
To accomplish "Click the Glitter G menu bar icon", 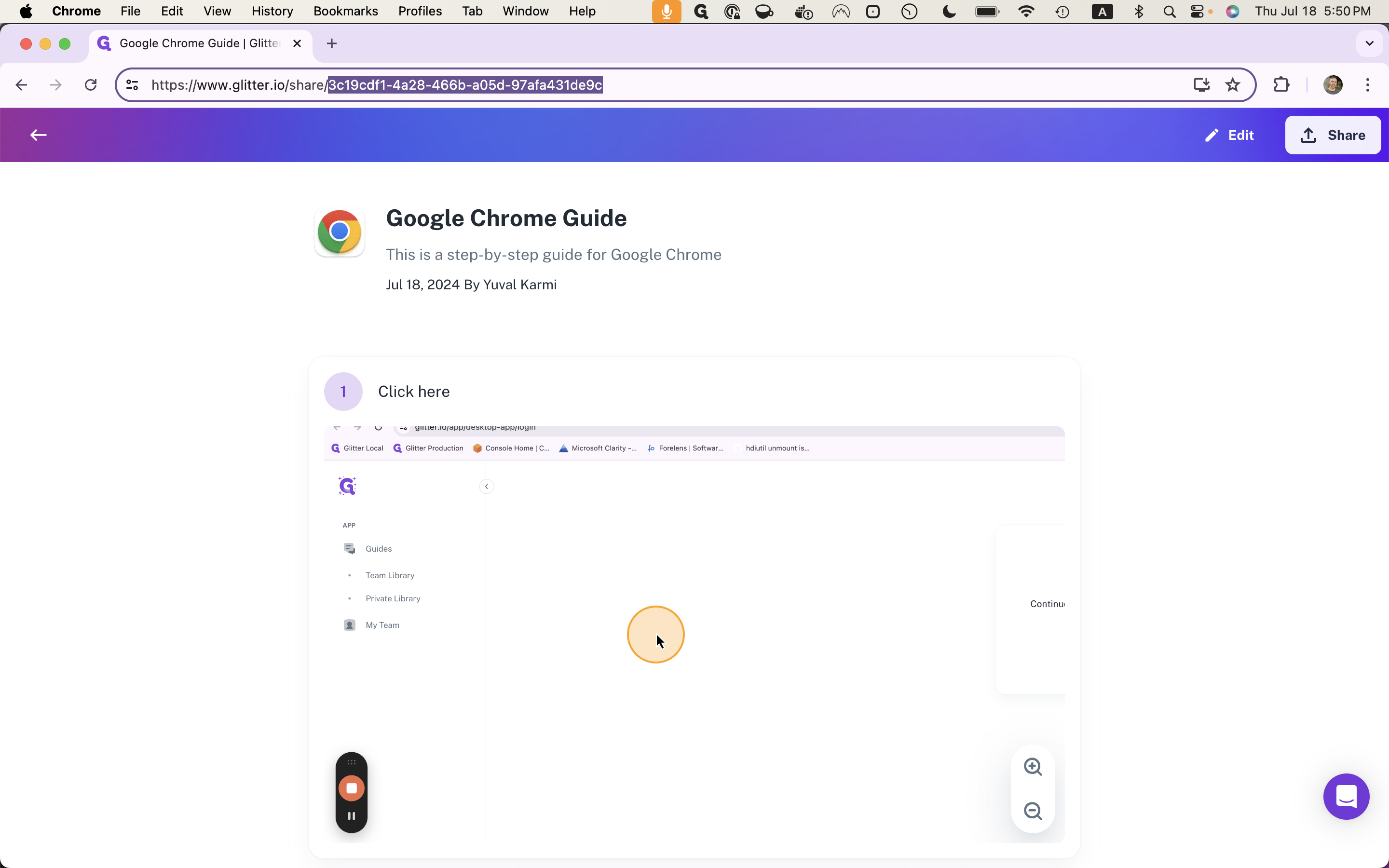I will [x=700, y=12].
